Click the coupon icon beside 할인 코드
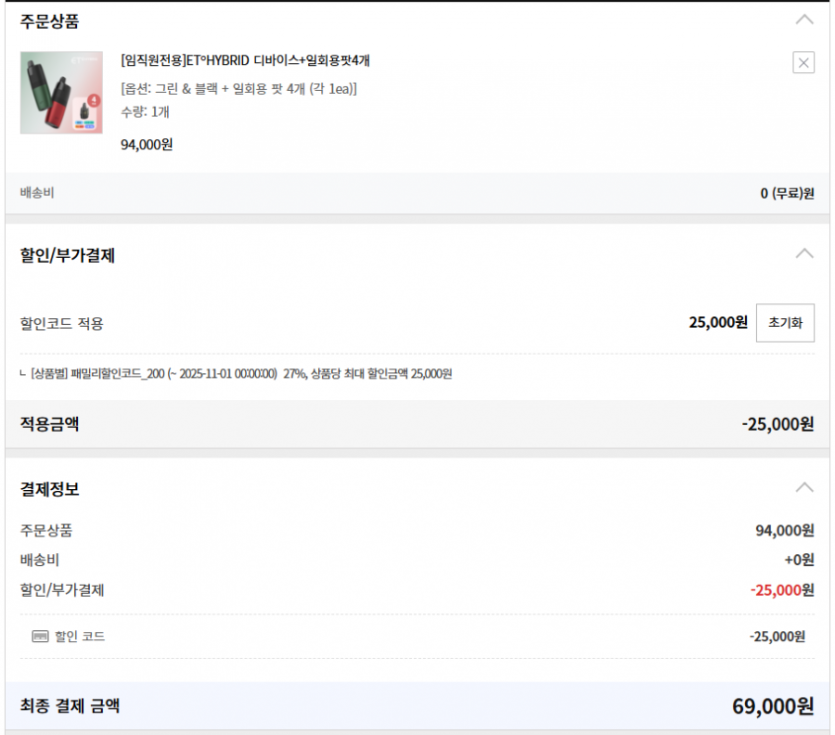 (40, 636)
